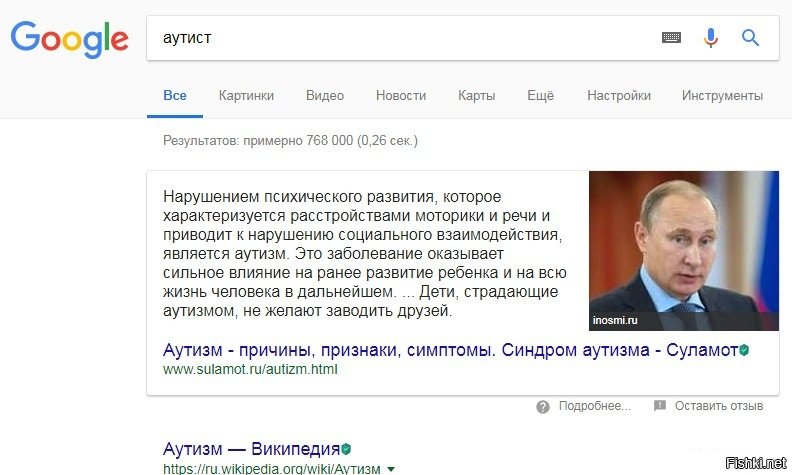Click the feedback flag icon

coord(660,406)
